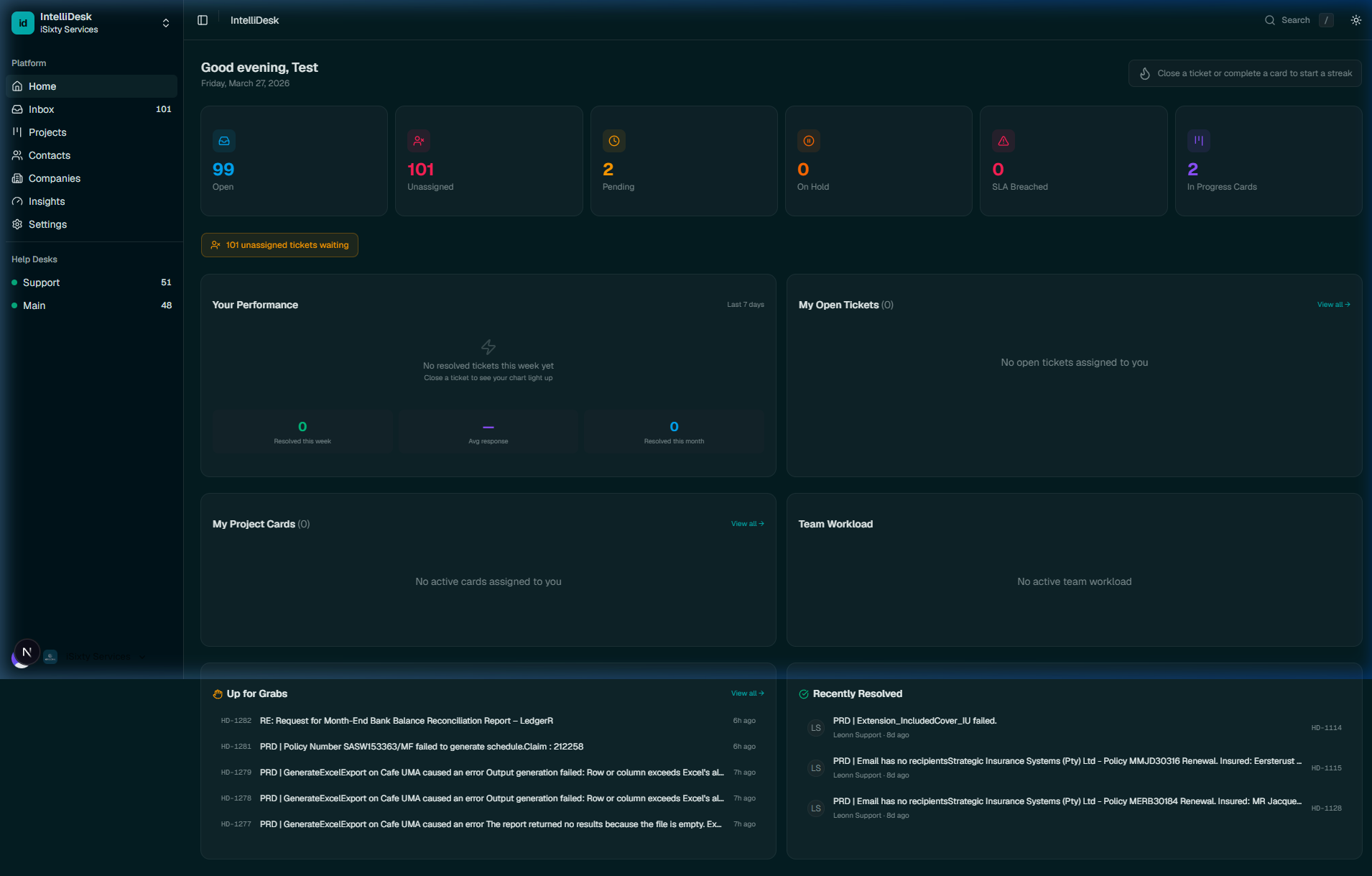Toggle the light/dark theme
This screenshot has height=876, width=1372.
(1355, 20)
